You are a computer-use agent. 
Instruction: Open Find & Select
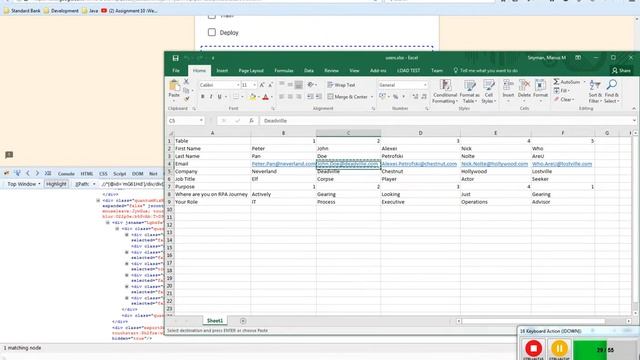pyautogui.click(x=611, y=91)
